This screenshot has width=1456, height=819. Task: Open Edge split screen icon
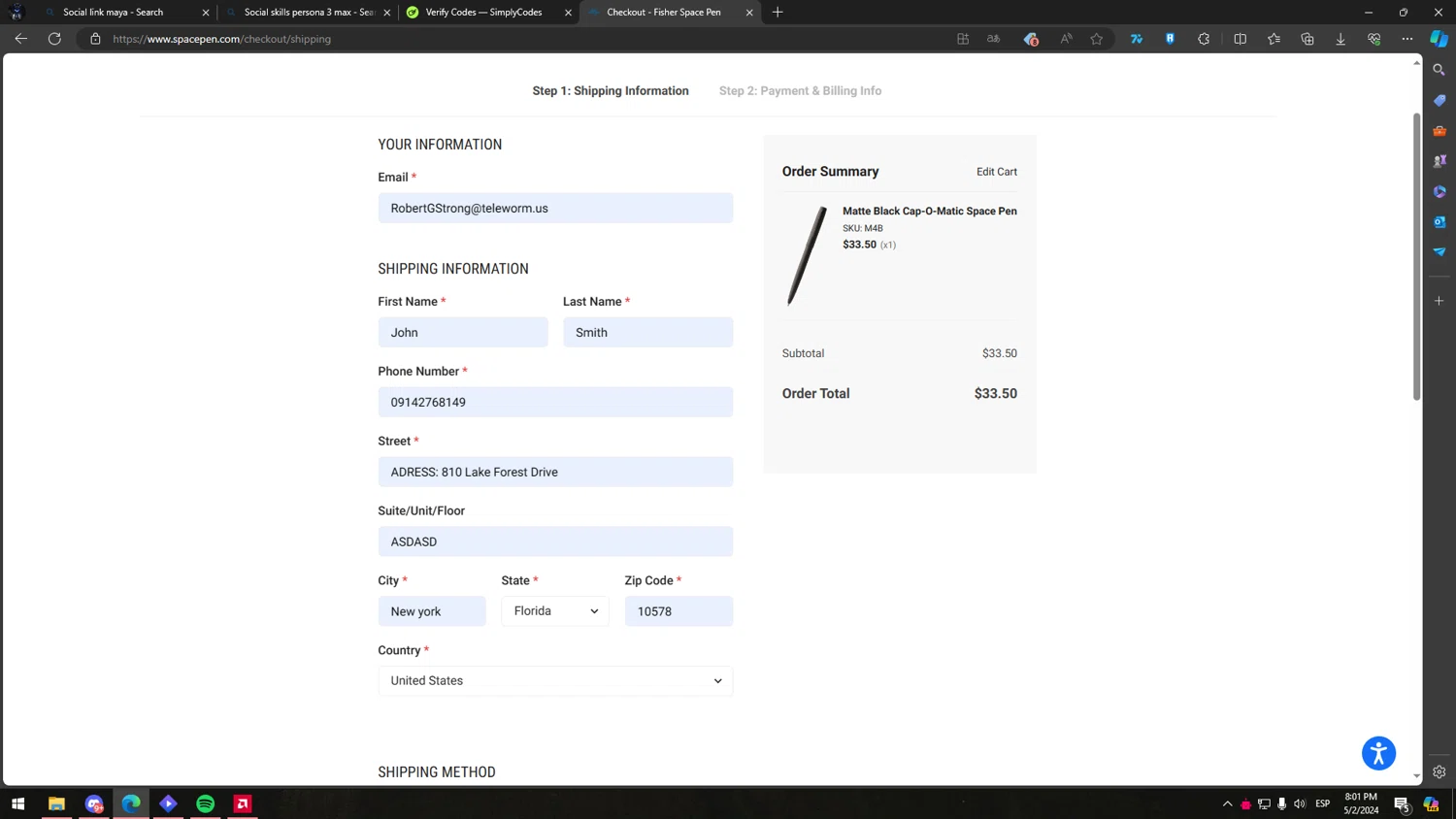click(1240, 39)
